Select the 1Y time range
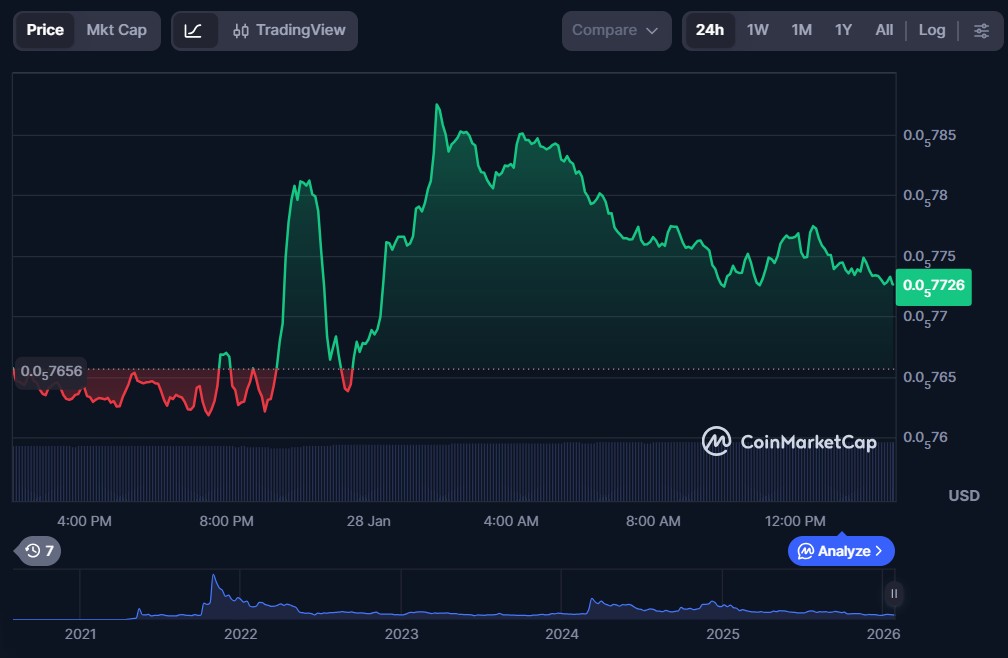Viewport: 1008px width, 658px height. (843, 30)
